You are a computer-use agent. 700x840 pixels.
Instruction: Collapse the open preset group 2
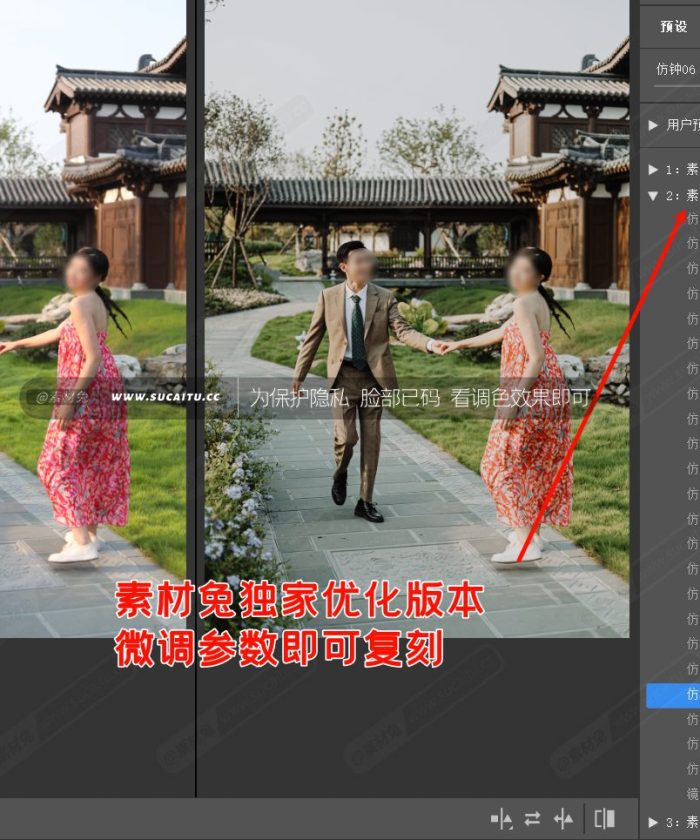(x=653, y=195)
